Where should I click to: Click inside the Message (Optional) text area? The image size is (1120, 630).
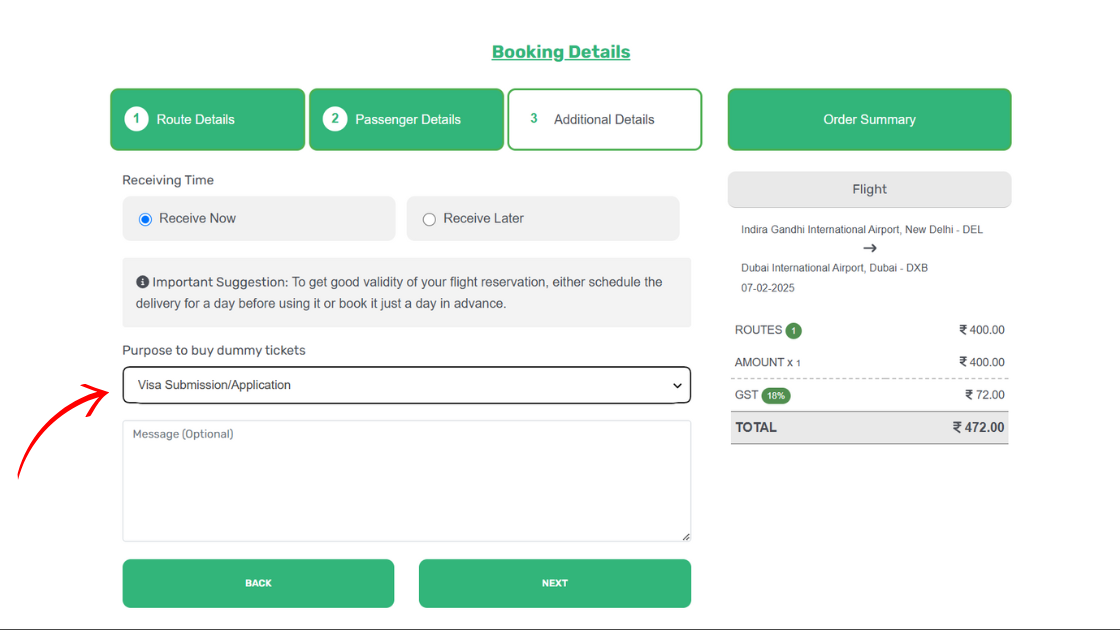tap(406, 485)
